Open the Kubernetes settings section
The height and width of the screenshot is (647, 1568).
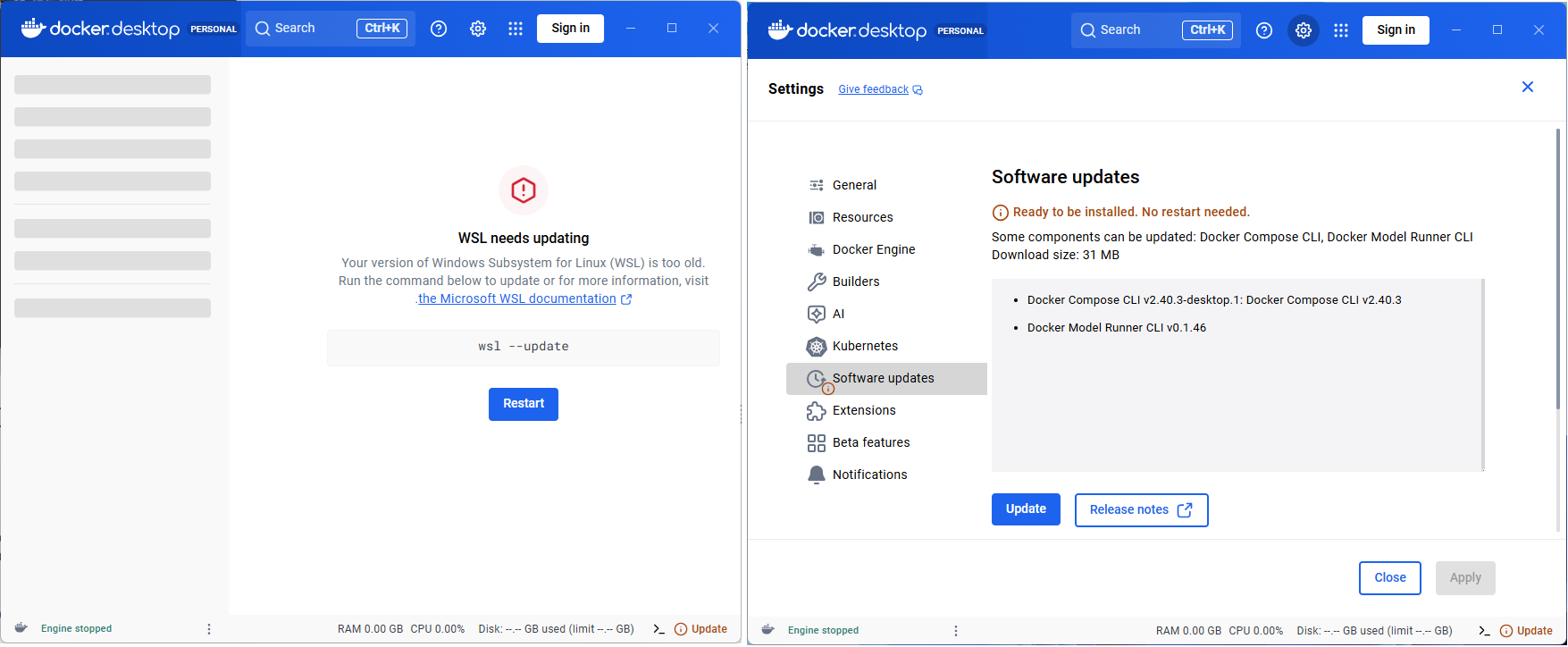tap(886, 346)
